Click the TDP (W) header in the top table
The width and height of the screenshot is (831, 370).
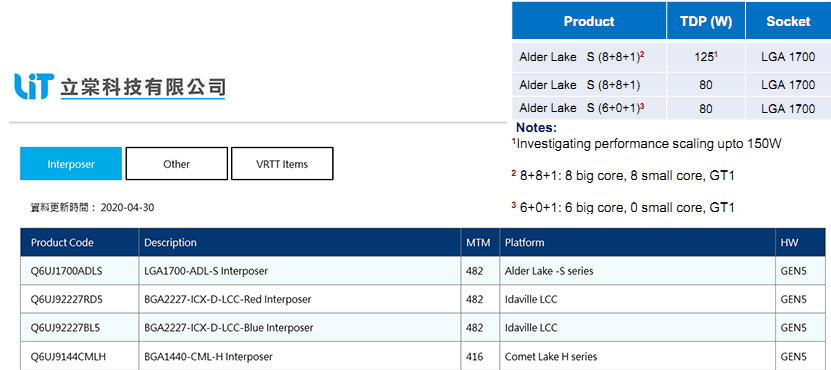705,21
